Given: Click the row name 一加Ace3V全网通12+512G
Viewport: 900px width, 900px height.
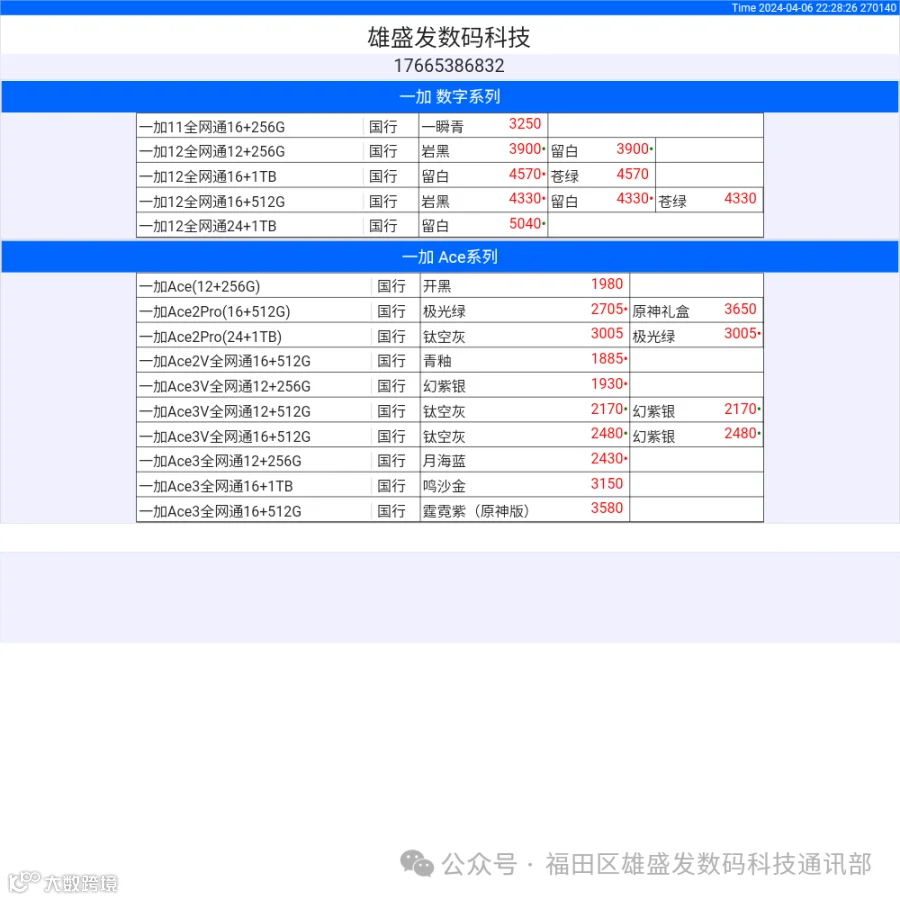Looking at the screenshot, I should [x=224, y=412].
